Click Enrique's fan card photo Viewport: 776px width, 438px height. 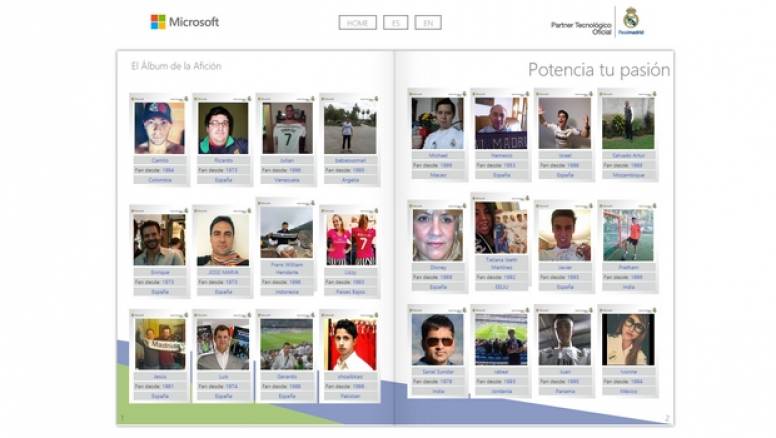pos(159,240)
